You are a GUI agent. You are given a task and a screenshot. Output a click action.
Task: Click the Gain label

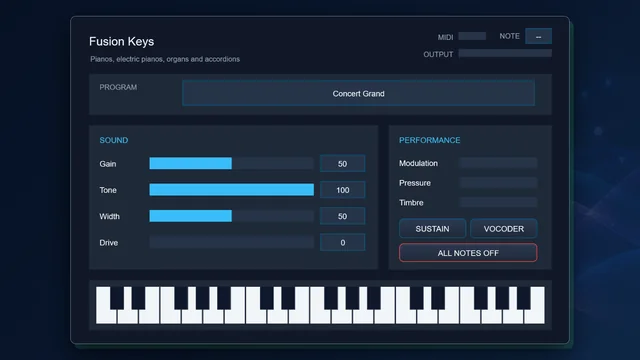(x=108, y=164)
